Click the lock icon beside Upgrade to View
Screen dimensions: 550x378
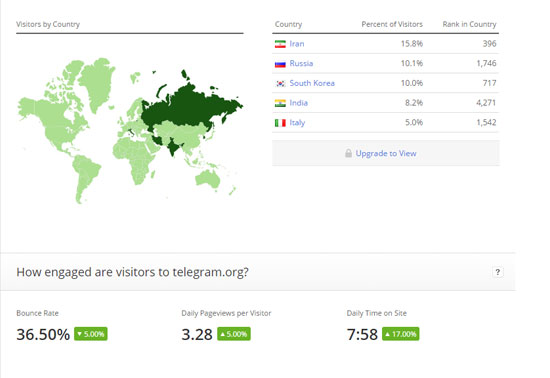348,153
